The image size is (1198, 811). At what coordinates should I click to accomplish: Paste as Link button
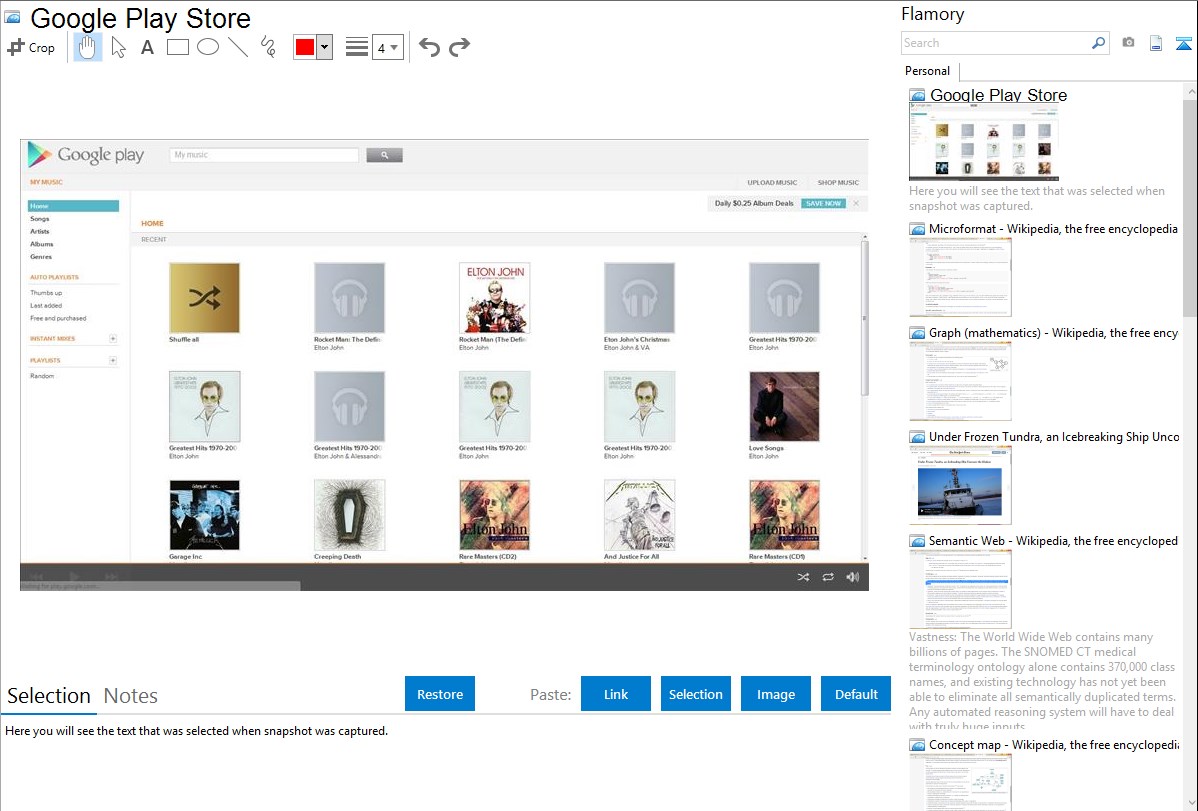tap(616, 694)
